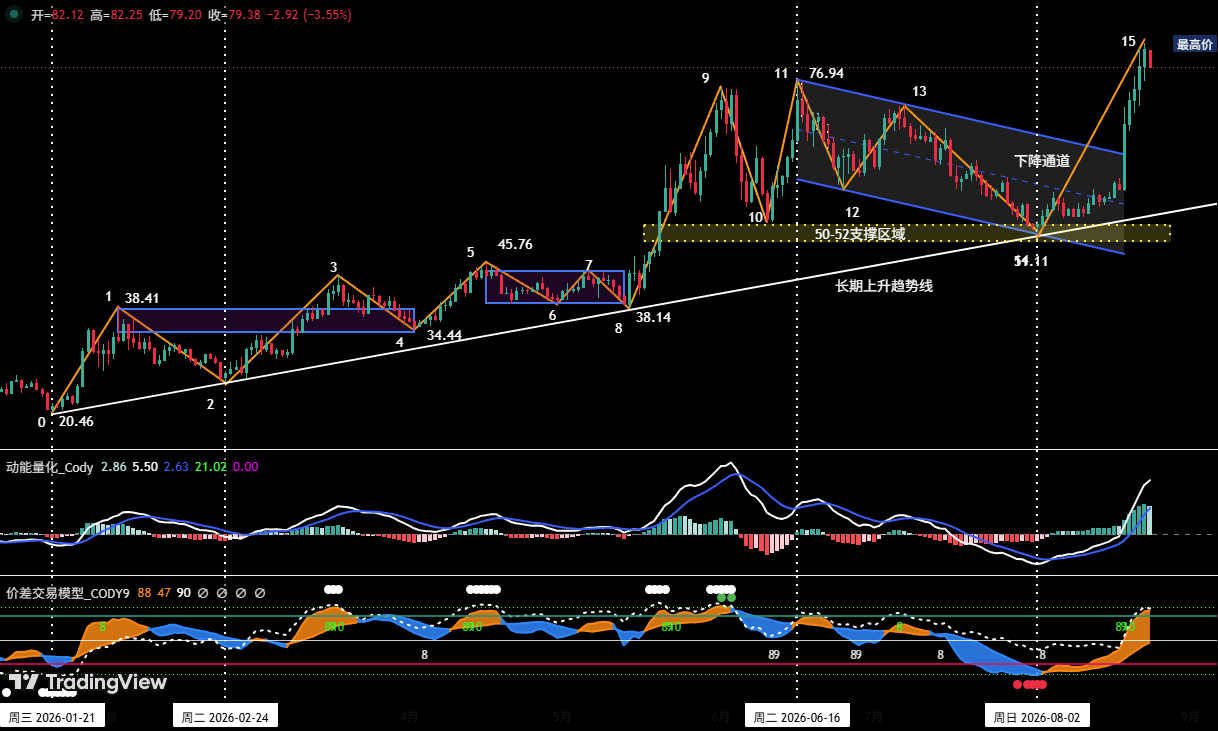Select the high price value 82.25
This screenshot has height=731, width=1218.
tap(126, 16)
